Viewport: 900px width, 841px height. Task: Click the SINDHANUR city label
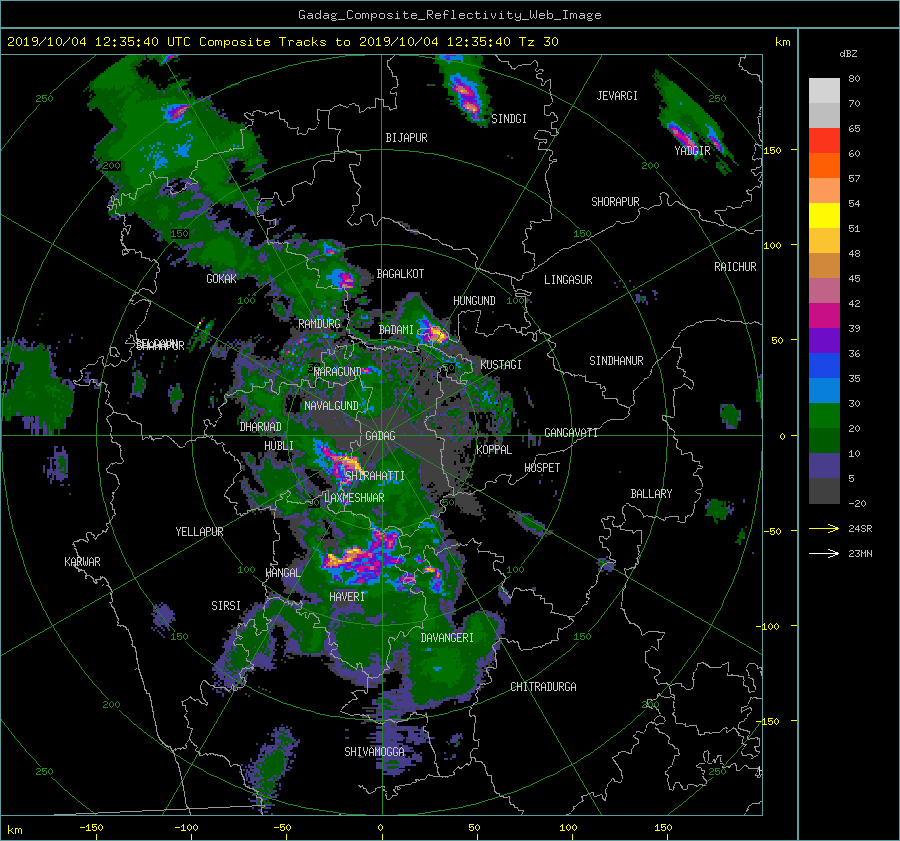[616, 361]
